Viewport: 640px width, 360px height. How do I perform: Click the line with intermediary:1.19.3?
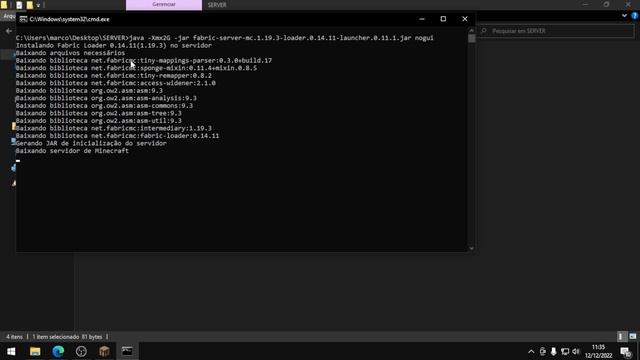point(113,128)
